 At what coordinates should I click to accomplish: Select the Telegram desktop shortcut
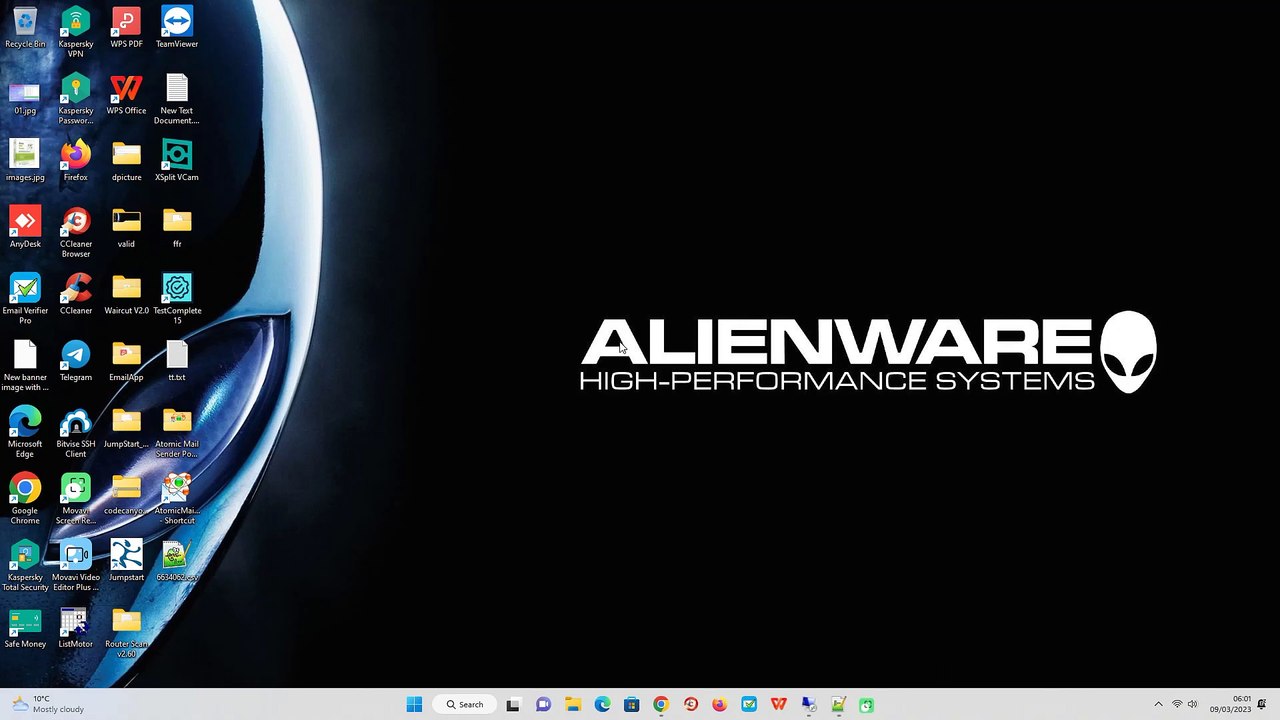pyautogui.click(x=76, y=361)
